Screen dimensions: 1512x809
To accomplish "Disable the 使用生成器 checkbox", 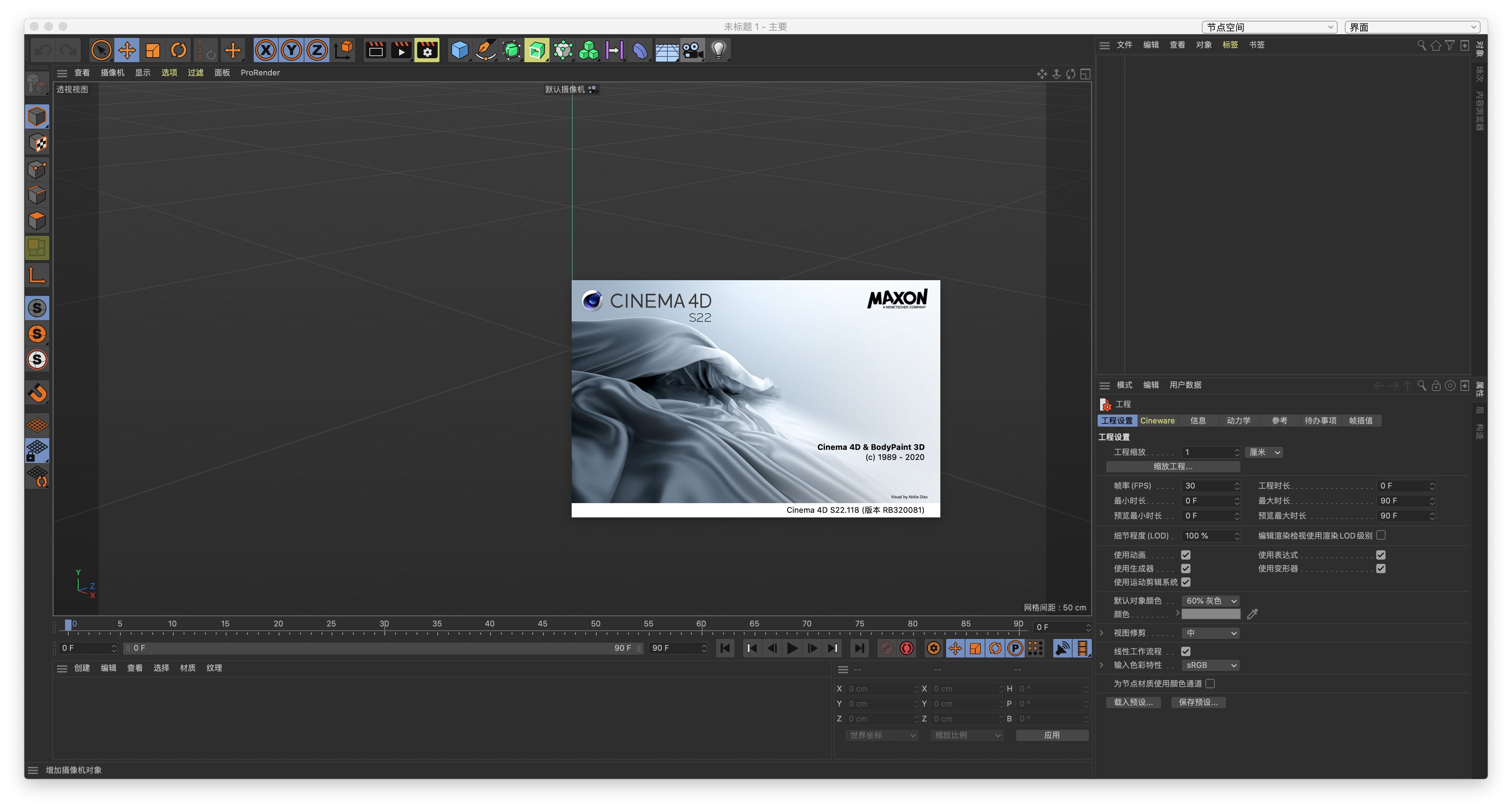I will 1186,568.
